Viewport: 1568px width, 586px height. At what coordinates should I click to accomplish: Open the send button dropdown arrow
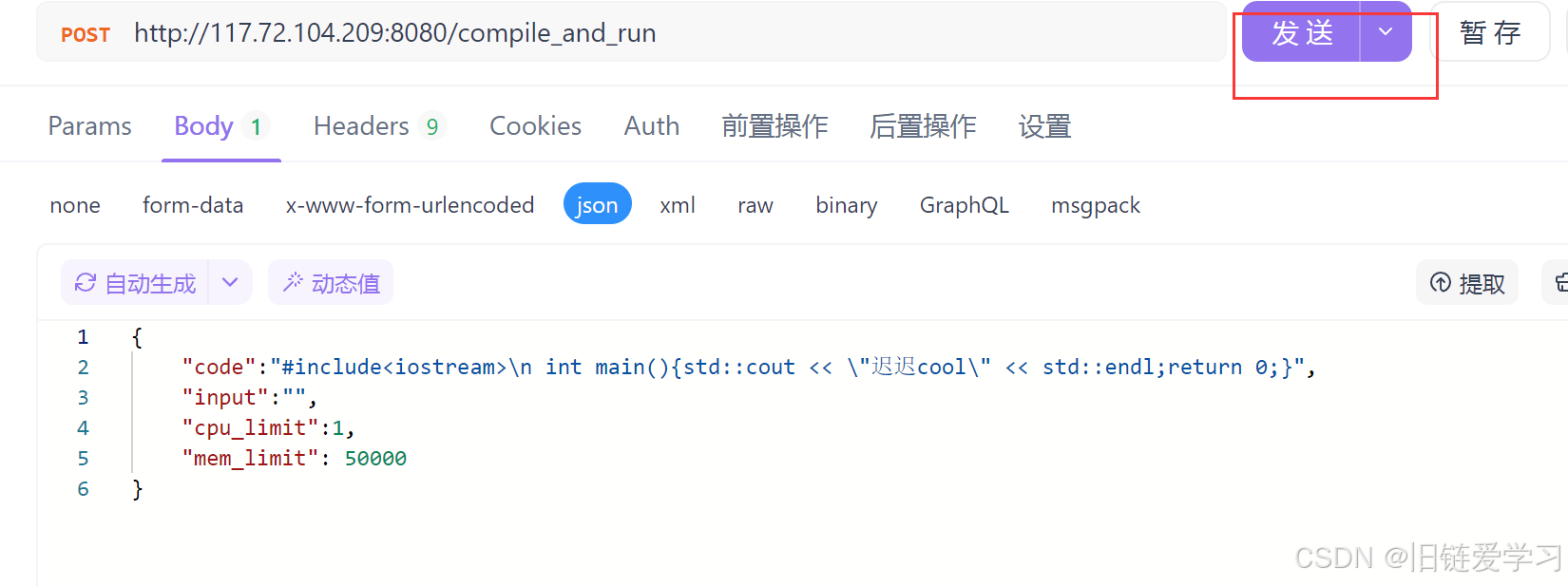click(1386, 32)
